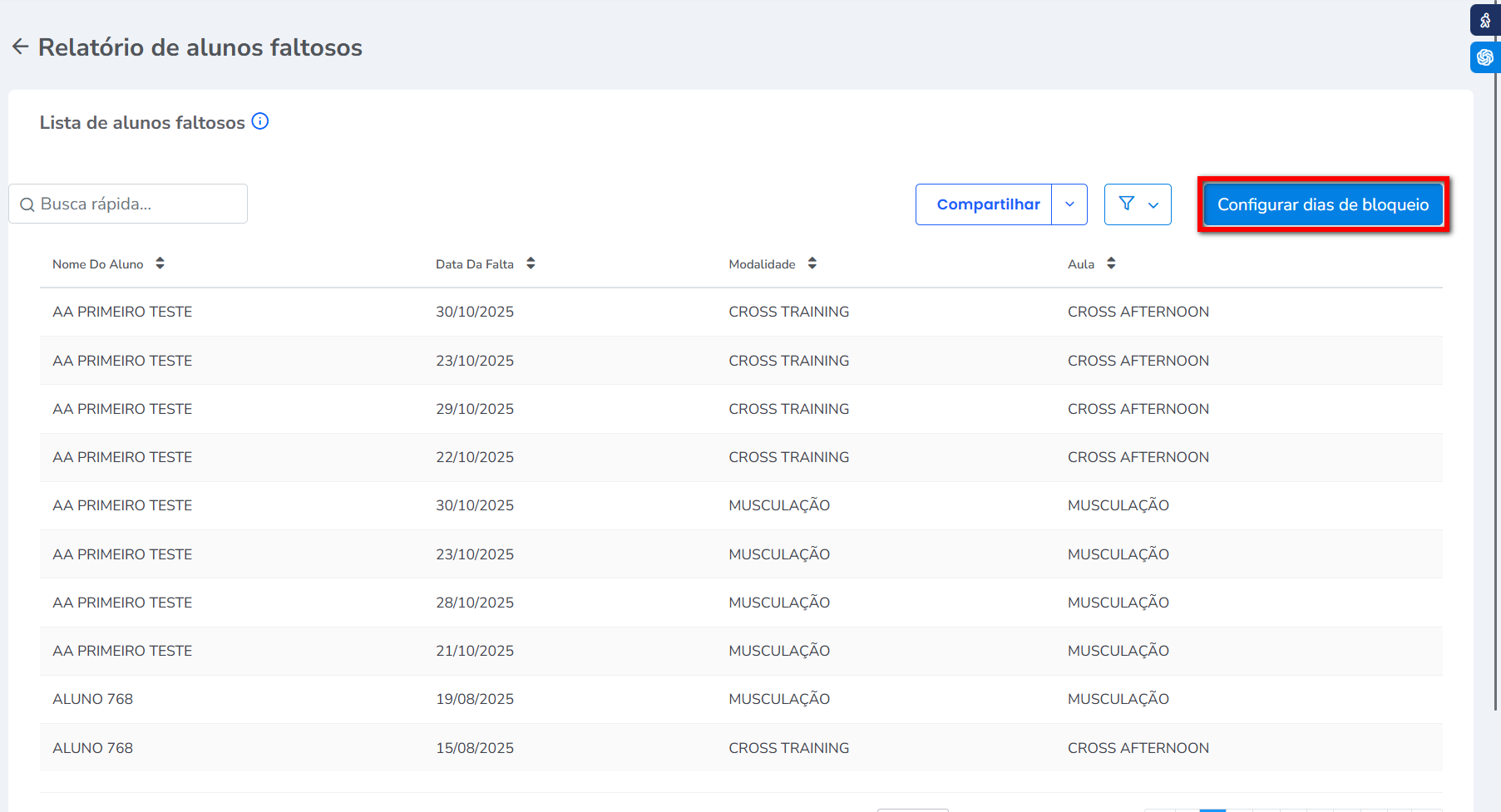Click the Modalidade column header
The height and width of the screenshot is (812, 1501).
pos(762,264)
